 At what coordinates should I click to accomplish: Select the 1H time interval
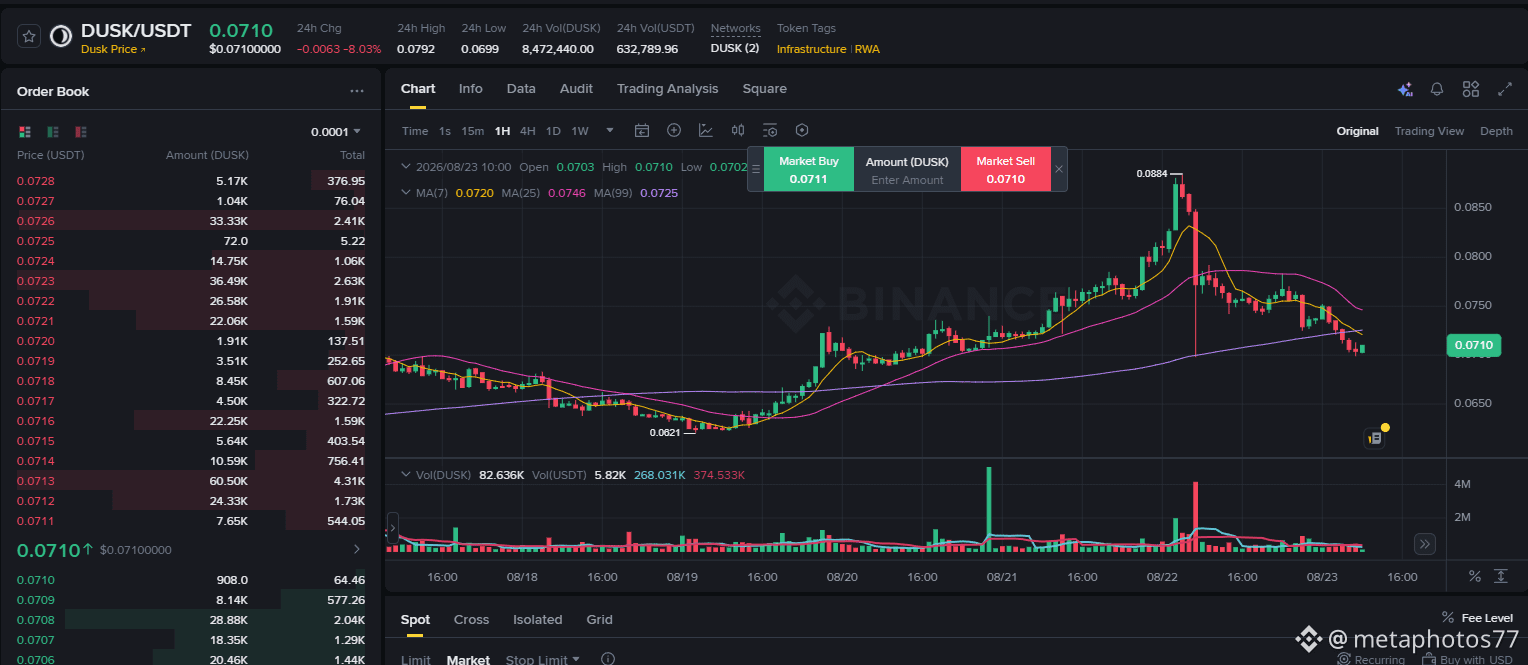coord(502,131)
